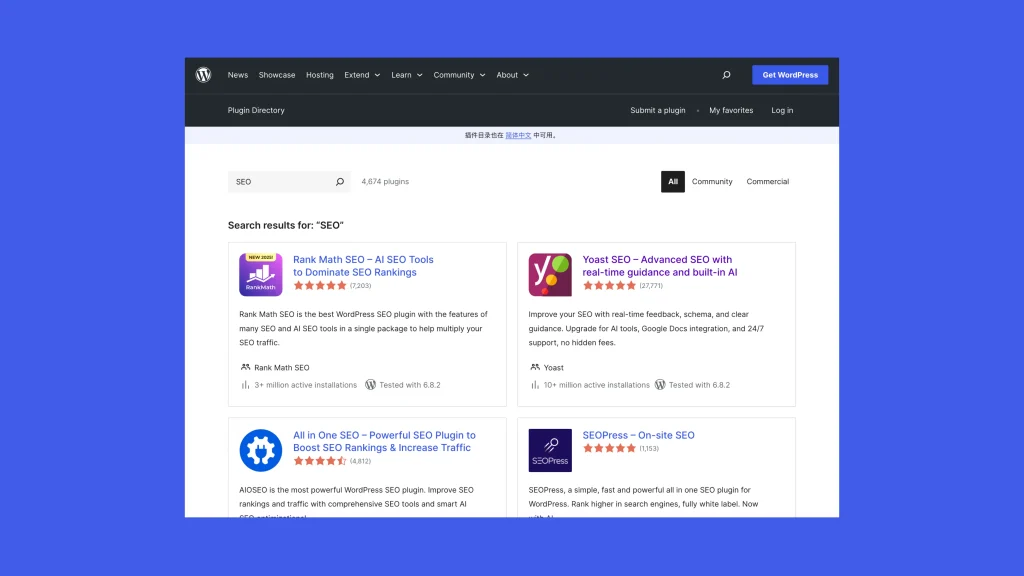Go to News in top navigation

click(x=238, y=75)
